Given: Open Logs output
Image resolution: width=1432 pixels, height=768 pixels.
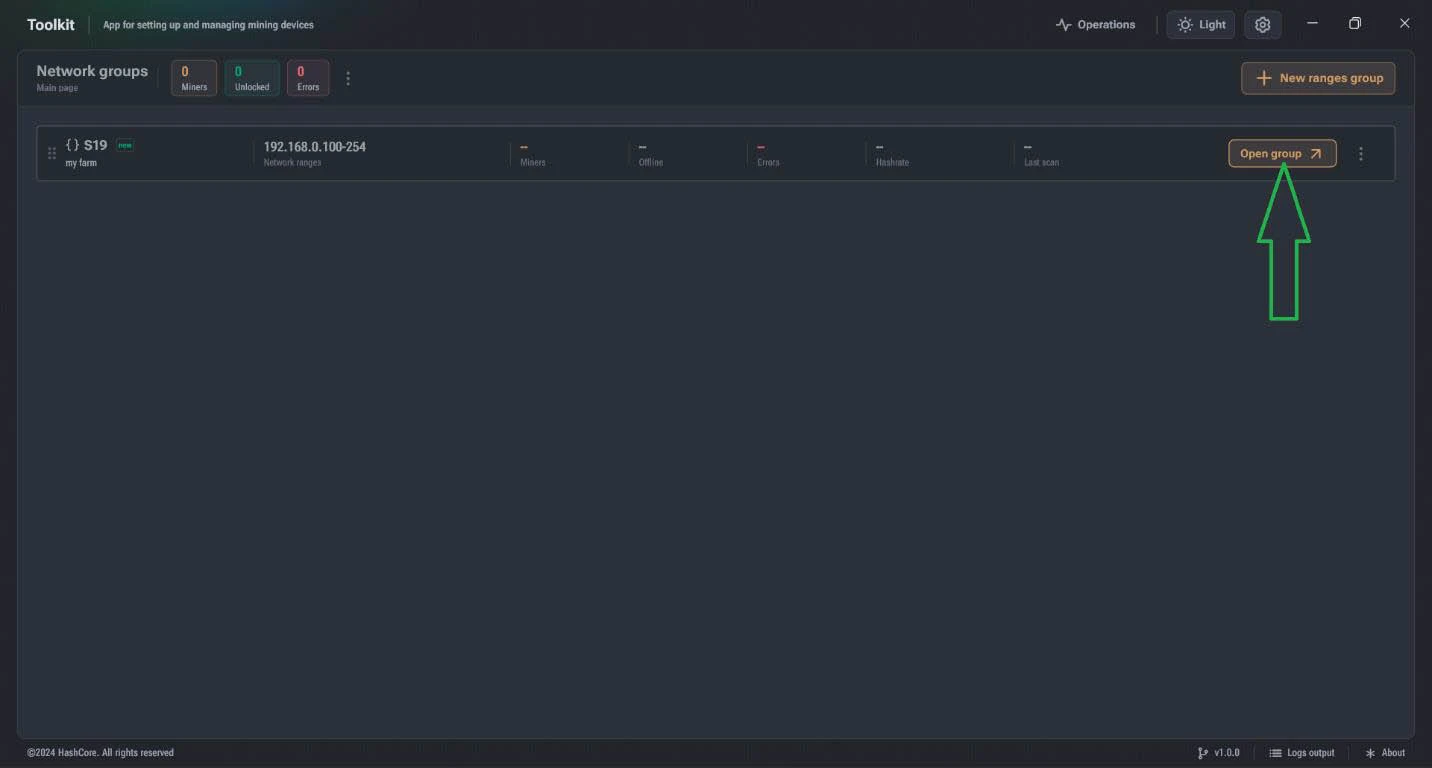Looking at the screenshot, I should coord(1302,753).
